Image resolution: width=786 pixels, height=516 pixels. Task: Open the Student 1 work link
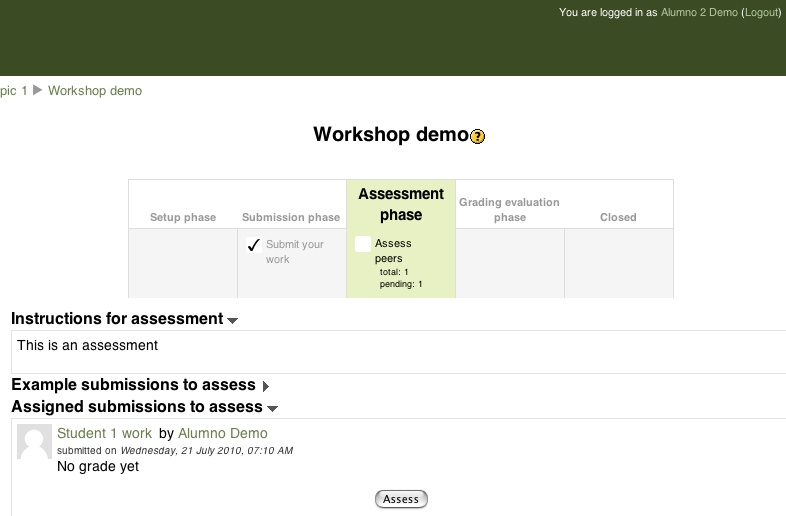[x=104, y=433]
